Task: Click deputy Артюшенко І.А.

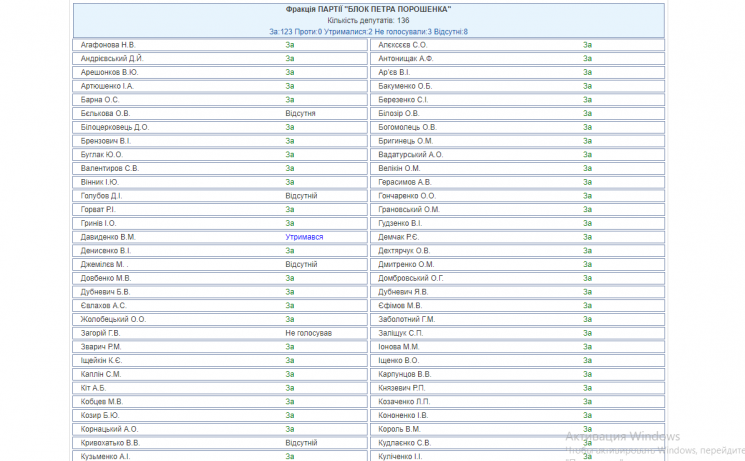Action: 107,86
